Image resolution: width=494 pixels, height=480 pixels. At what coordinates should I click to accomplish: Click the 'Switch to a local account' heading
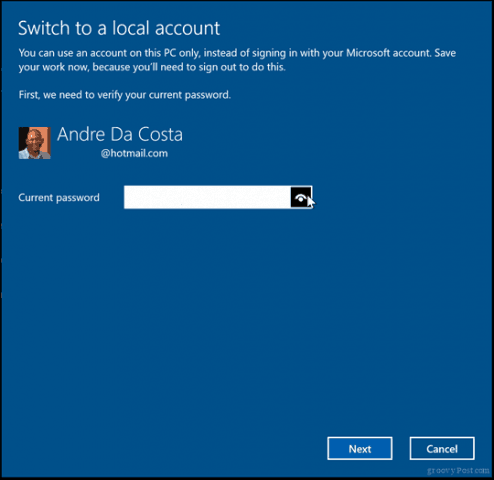coord(119,28)
